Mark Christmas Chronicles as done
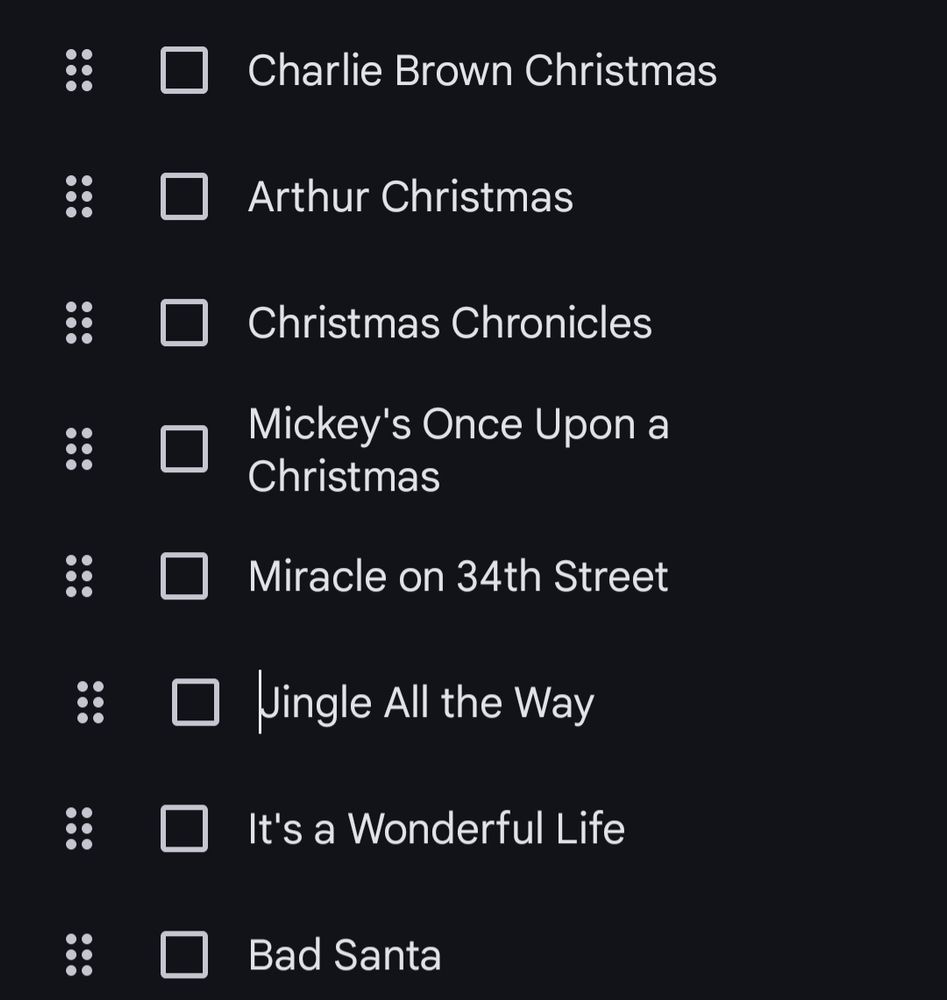 (184, 323)
